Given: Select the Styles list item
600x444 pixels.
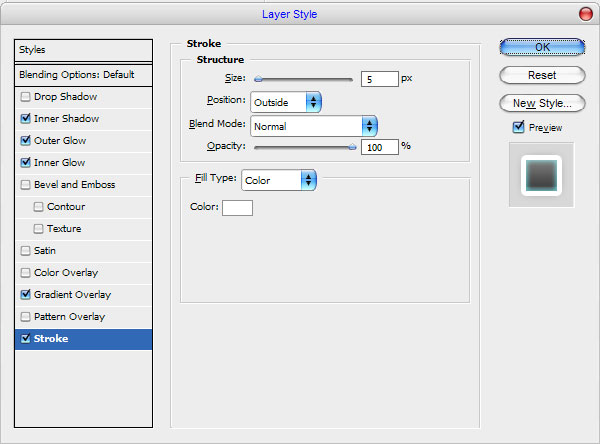Looking at the screenshot, I should (83, 50).
